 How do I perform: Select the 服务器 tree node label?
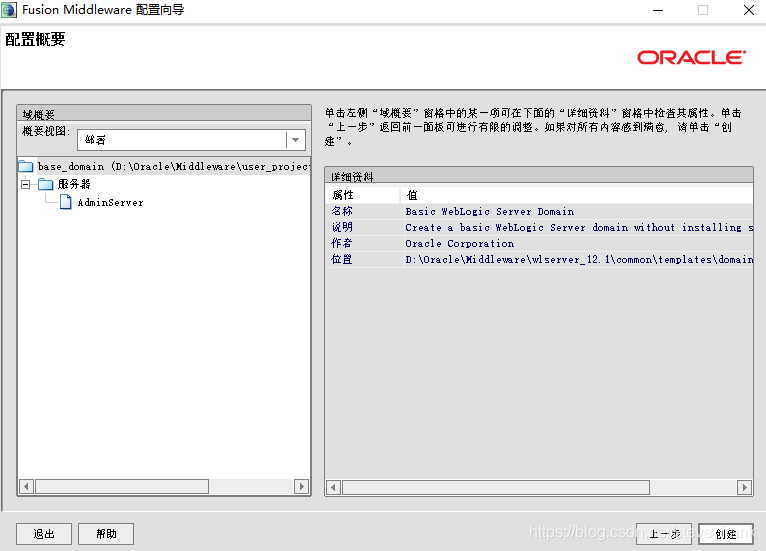pos(74,184)
